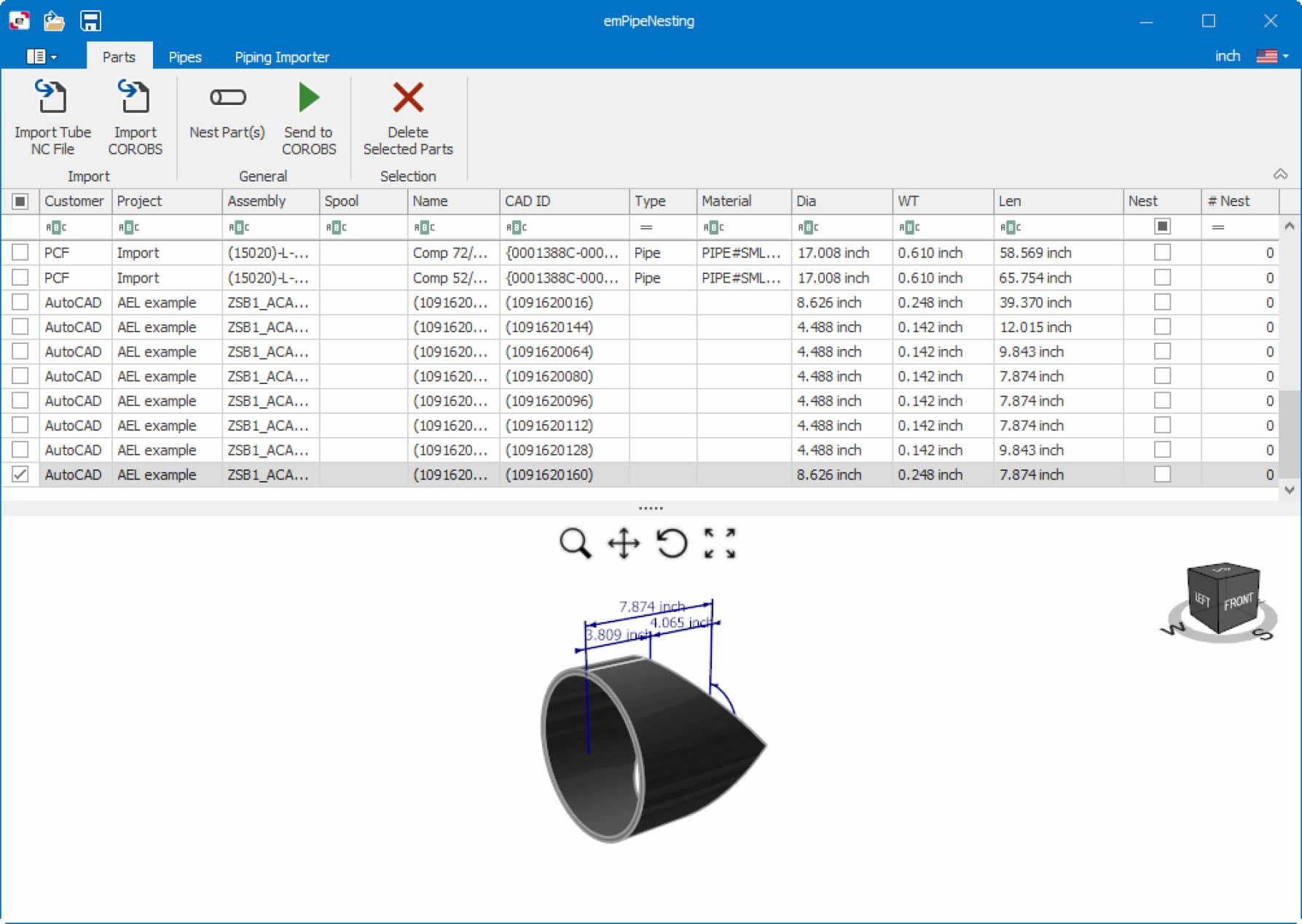Click the save icon in title bar
1302x924 pixels.
pos(90,20)
